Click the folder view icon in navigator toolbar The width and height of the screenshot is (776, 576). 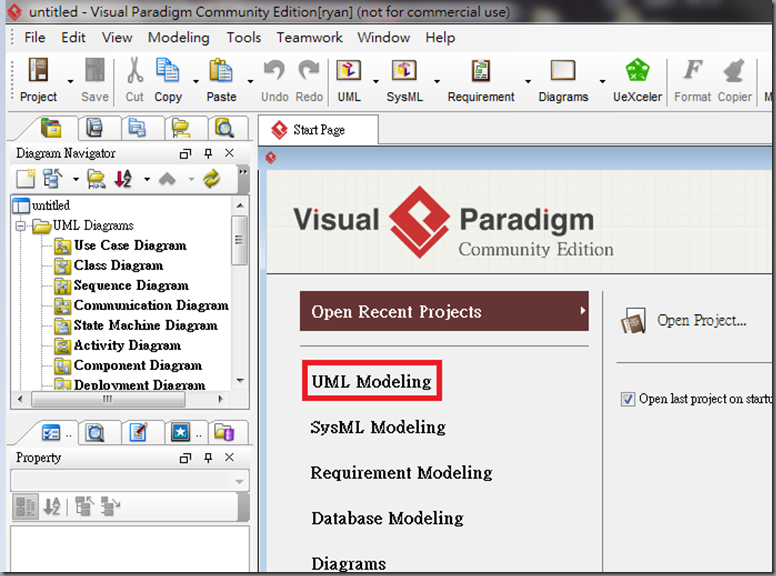pos(96,179)
